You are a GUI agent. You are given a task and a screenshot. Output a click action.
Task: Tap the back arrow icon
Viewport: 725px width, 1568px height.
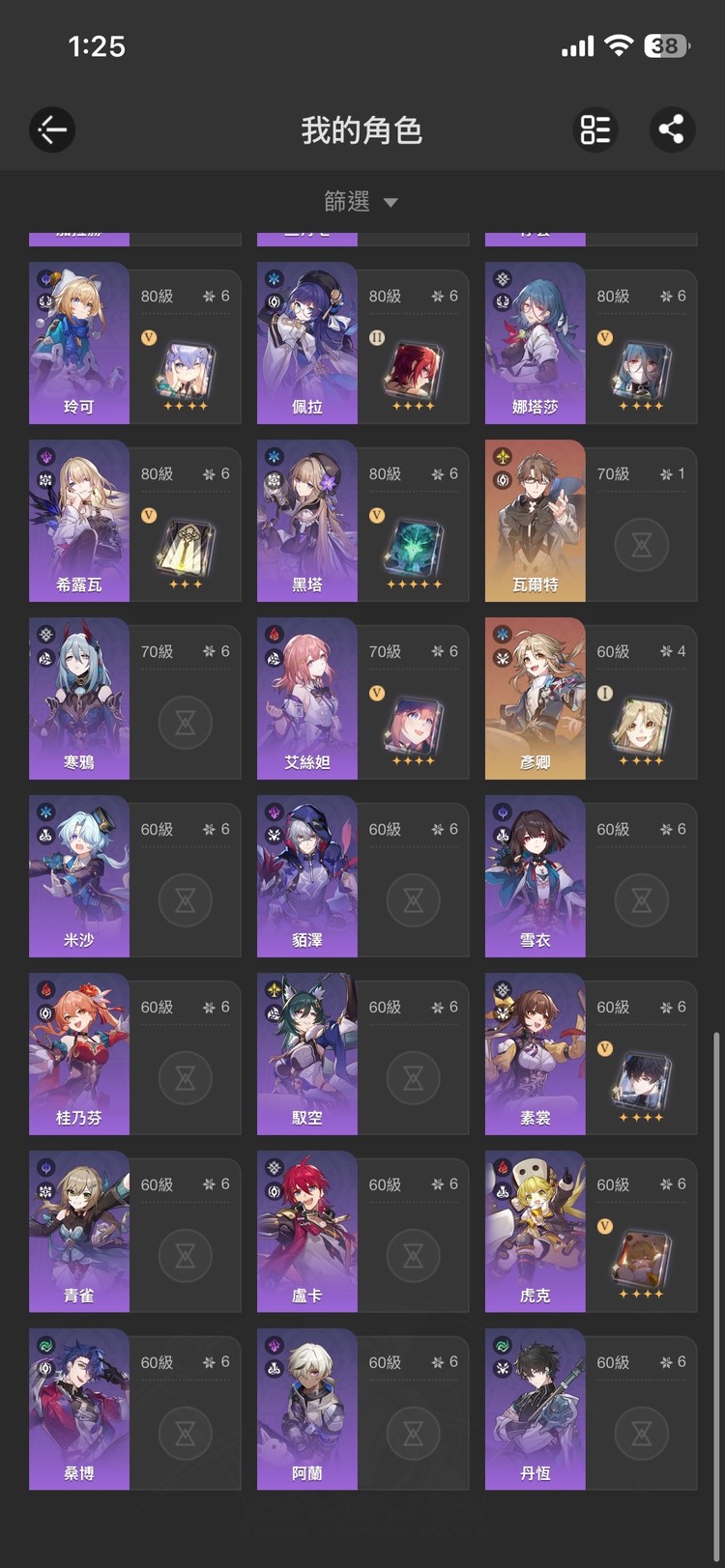tap(52, 129)
